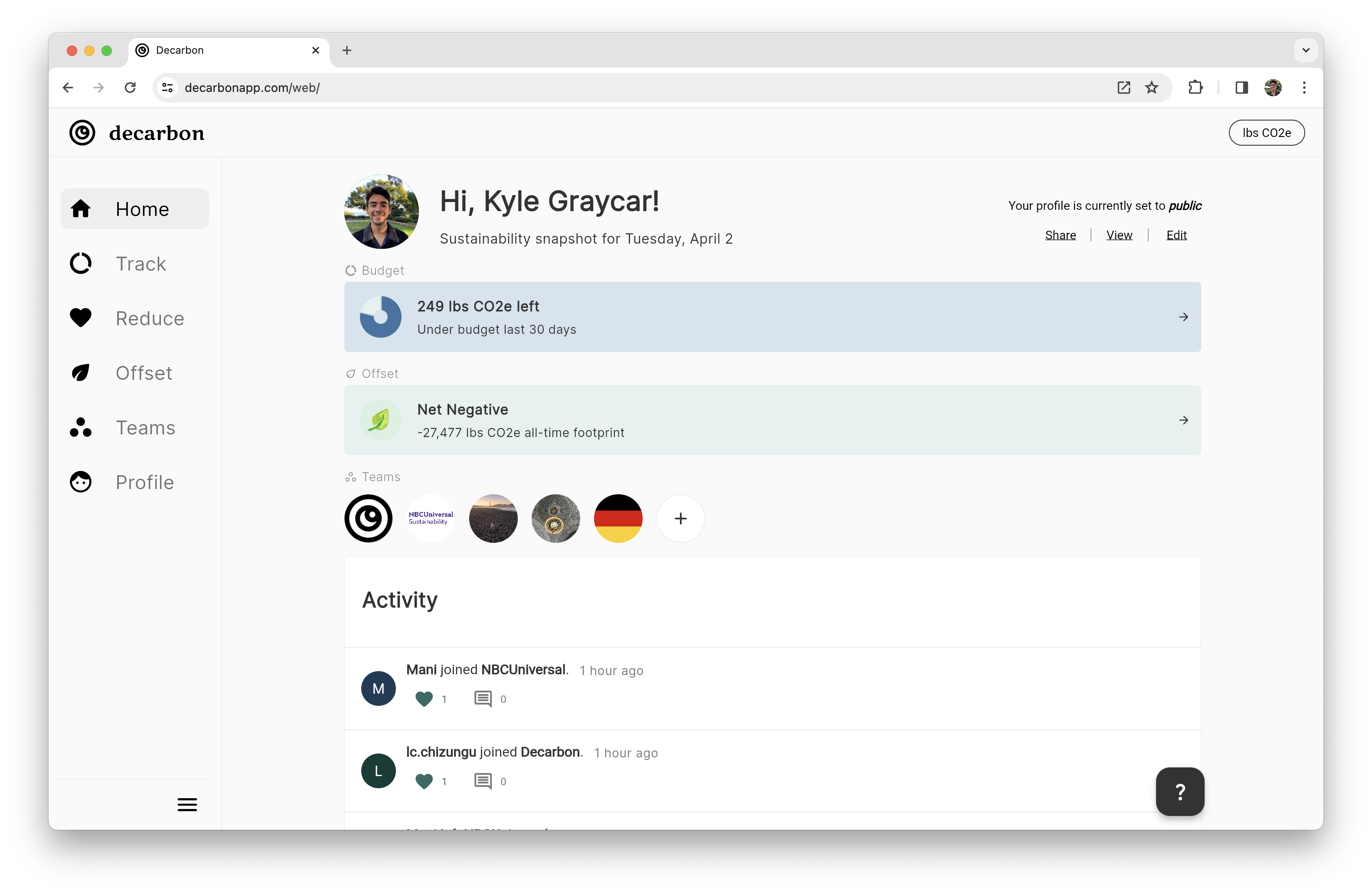
Task: Open the browser tab list dropdown
Action: click(x=1306, y=50)
